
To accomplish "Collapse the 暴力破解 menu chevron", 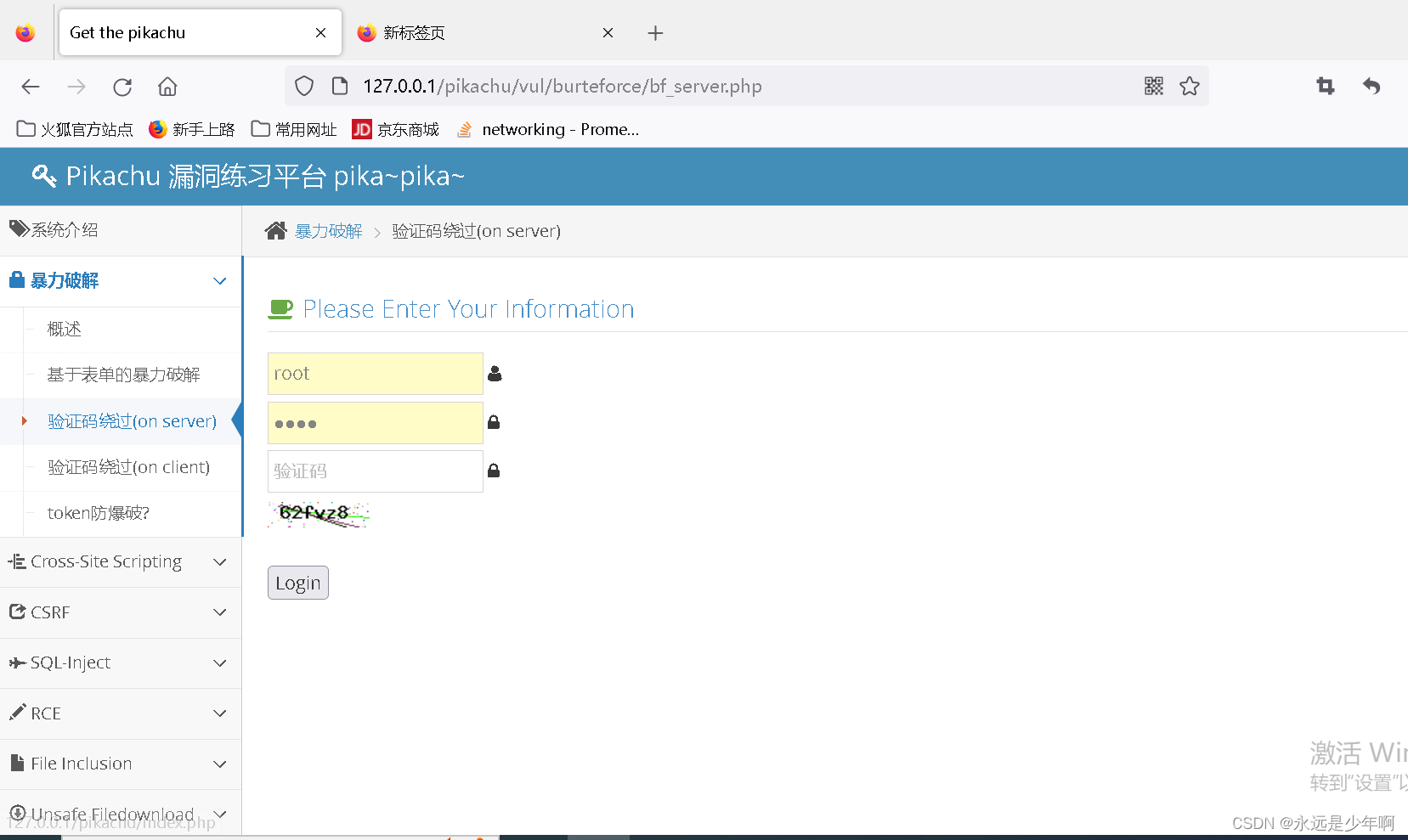I will click(220, 281).
